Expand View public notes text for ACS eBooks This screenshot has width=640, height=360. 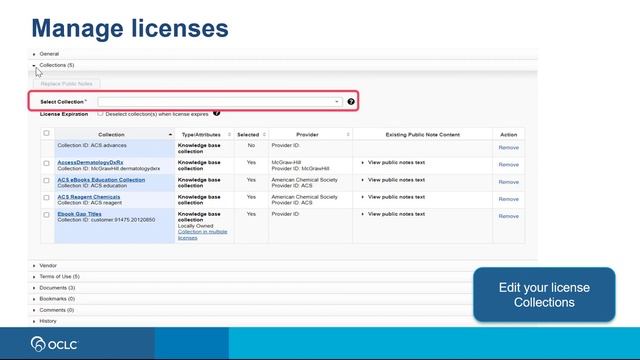pos(393,180)
